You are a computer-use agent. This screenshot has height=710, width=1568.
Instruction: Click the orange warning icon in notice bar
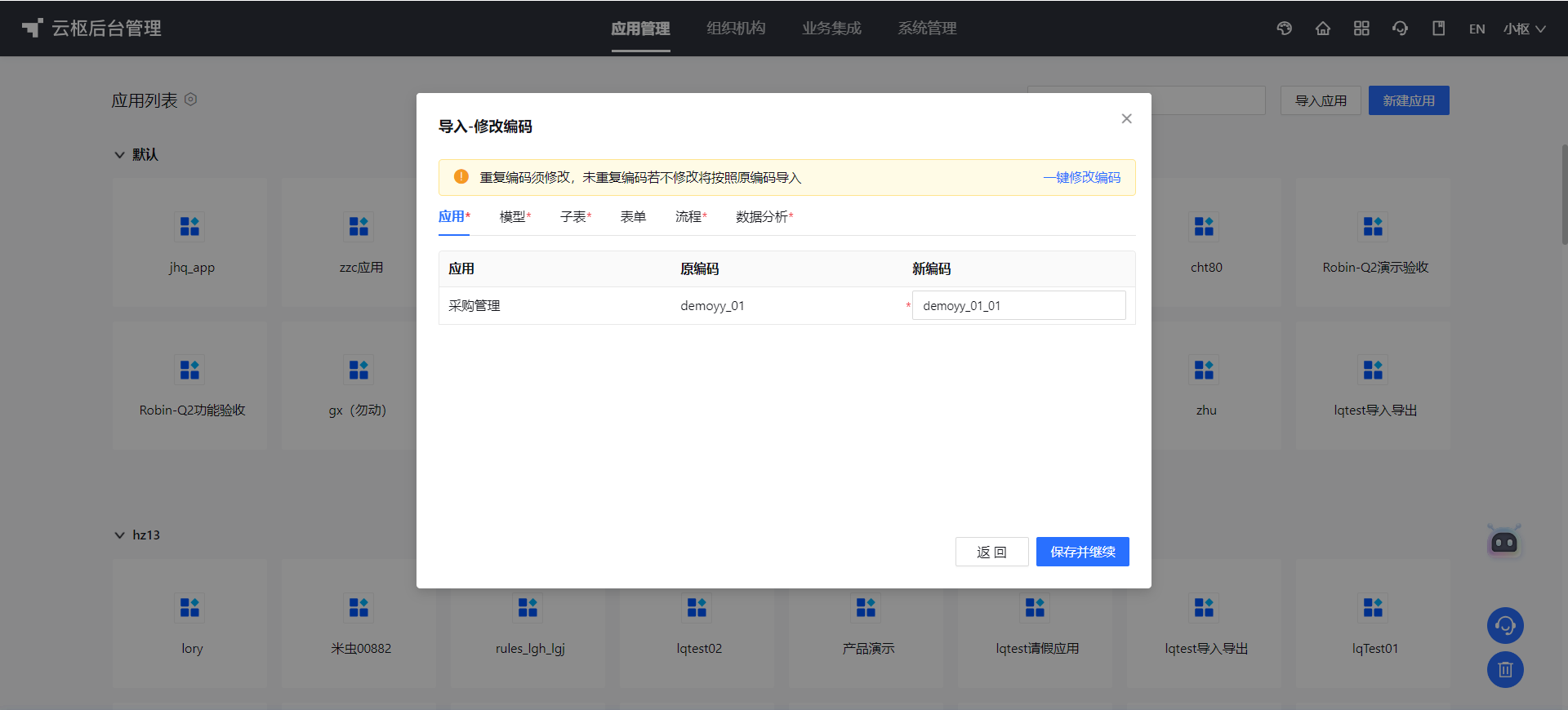[461, 177]
